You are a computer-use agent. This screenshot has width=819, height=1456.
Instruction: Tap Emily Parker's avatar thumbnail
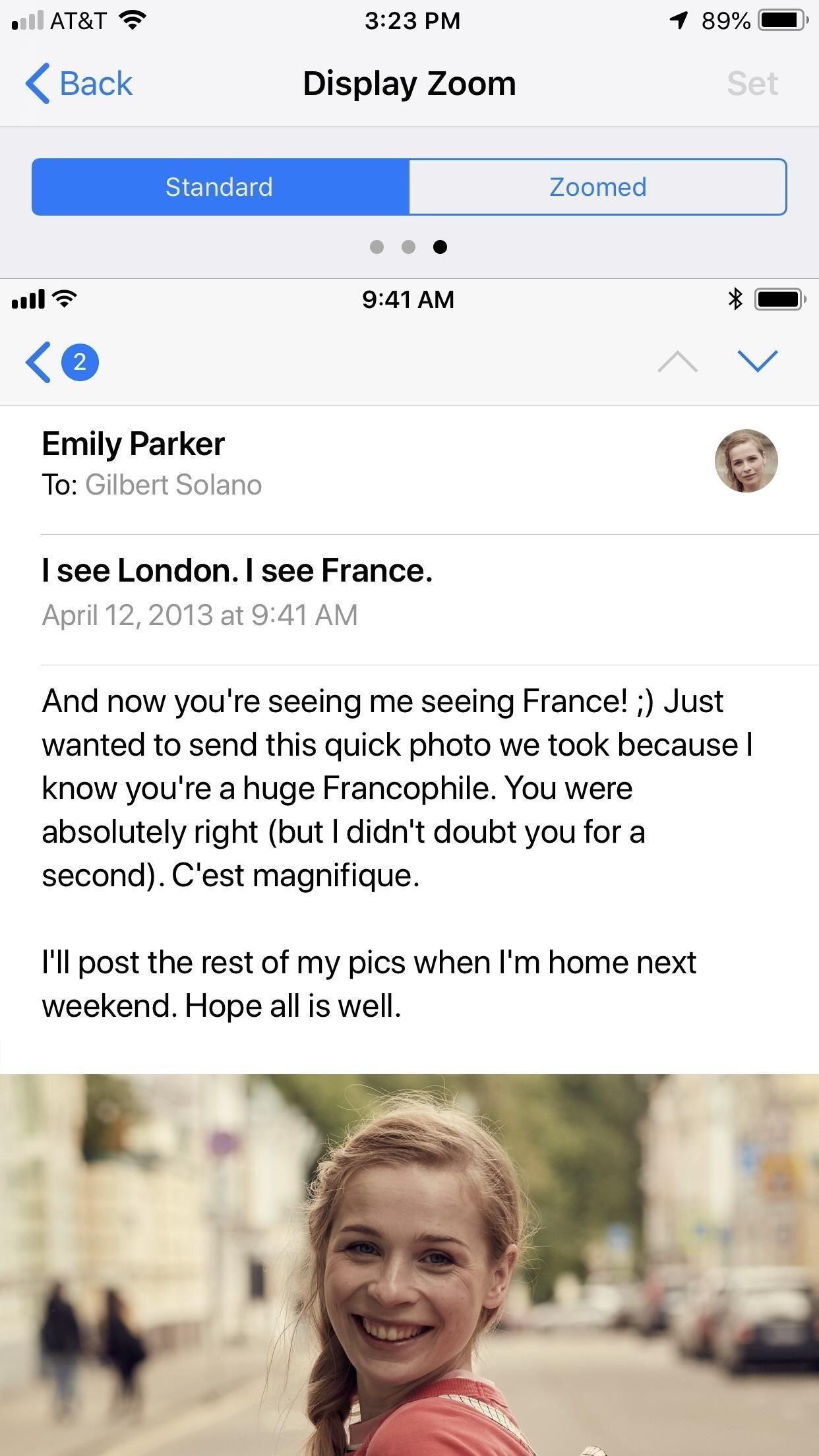(x=746, y=461)
